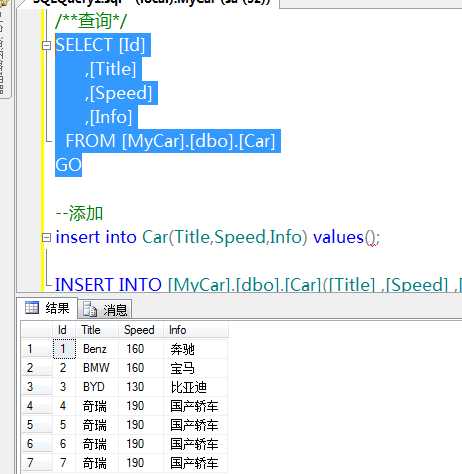Collapse the insert into Car code block
Viewport: 462px width, 474px height.
(x=46, y=238)
